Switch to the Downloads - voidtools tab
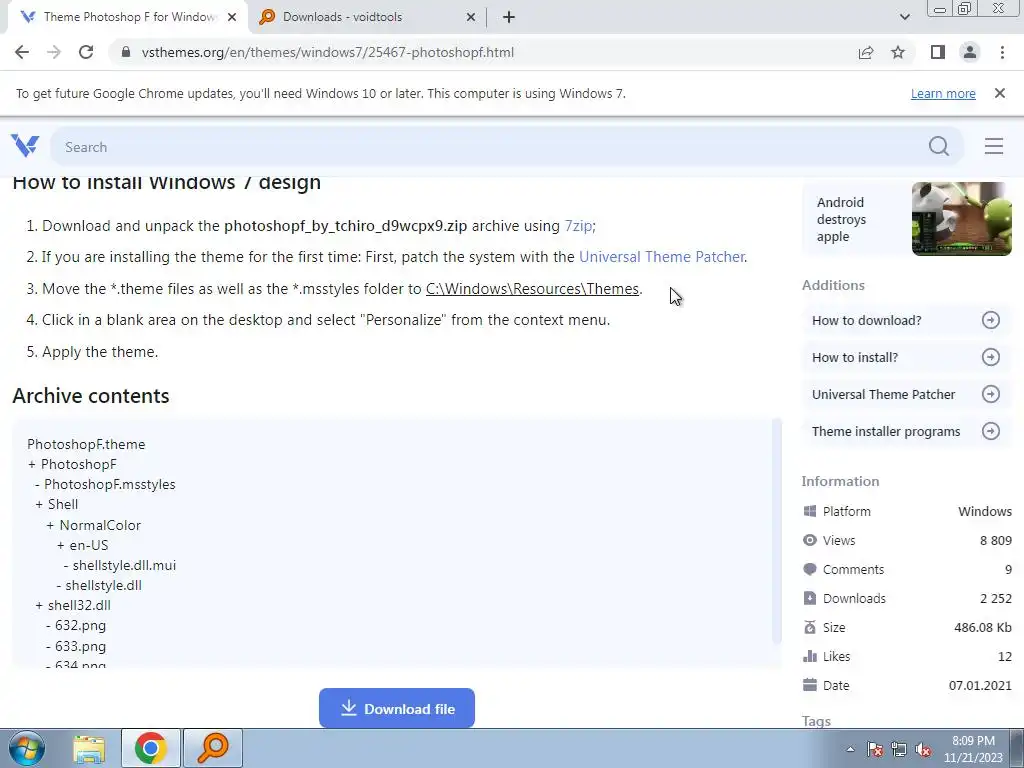The width and height of the screenshot is (1024, 768). click(366, 17)
